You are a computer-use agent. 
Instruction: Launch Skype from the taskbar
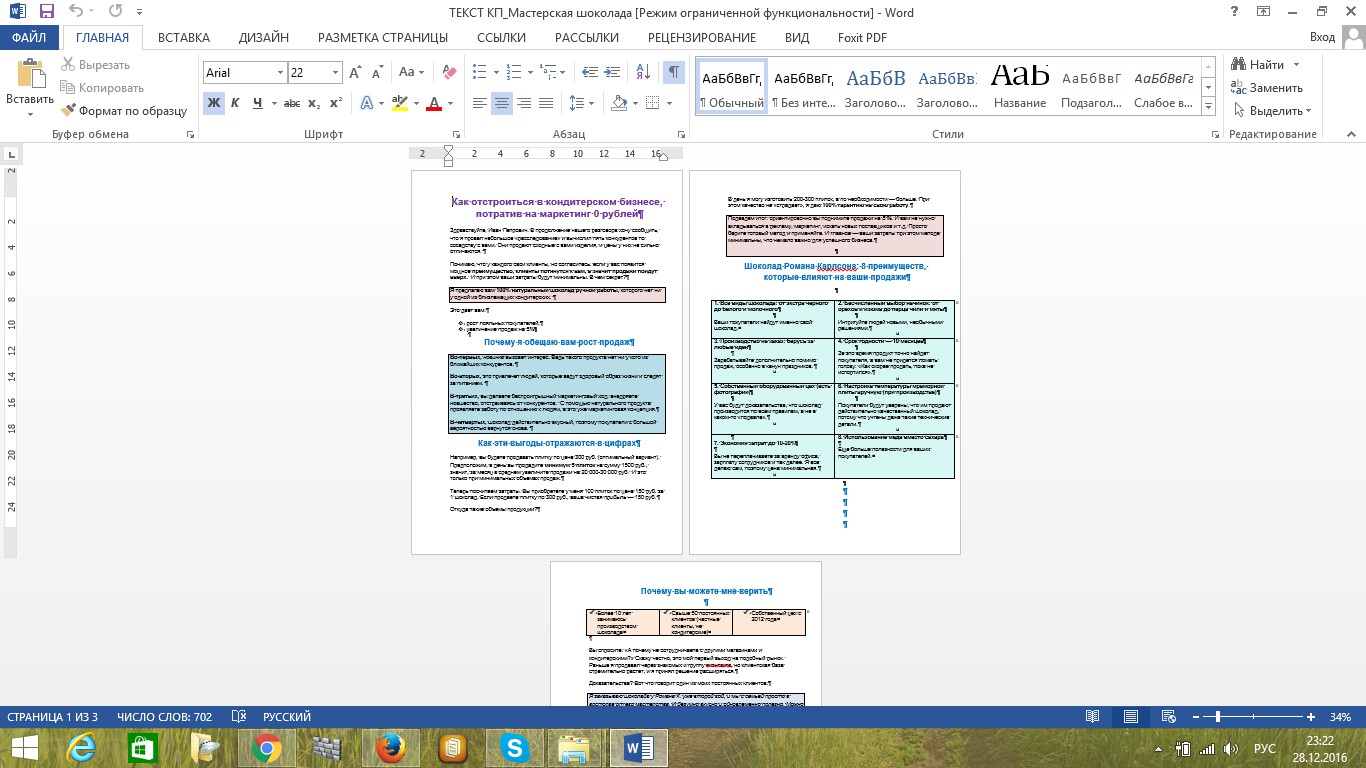click(x=515, y=747)
